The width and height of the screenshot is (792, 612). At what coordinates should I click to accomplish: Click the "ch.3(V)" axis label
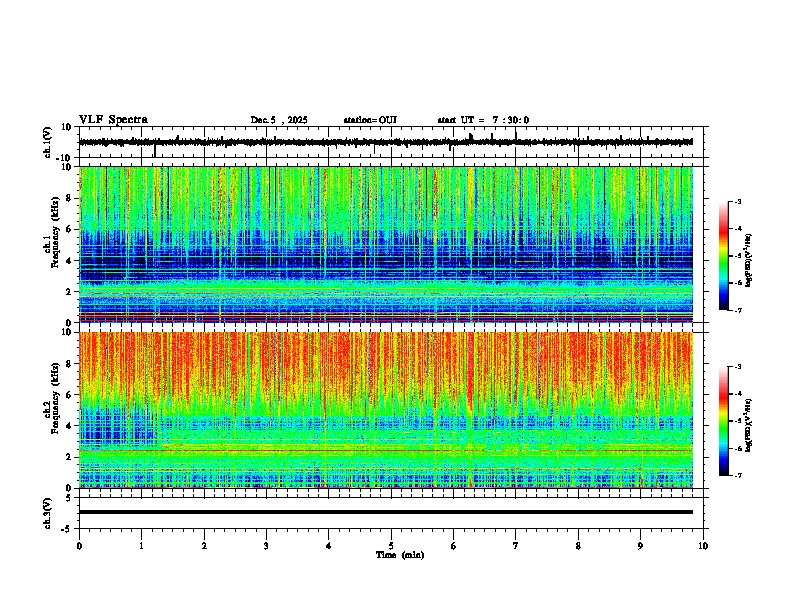point(48,513)
